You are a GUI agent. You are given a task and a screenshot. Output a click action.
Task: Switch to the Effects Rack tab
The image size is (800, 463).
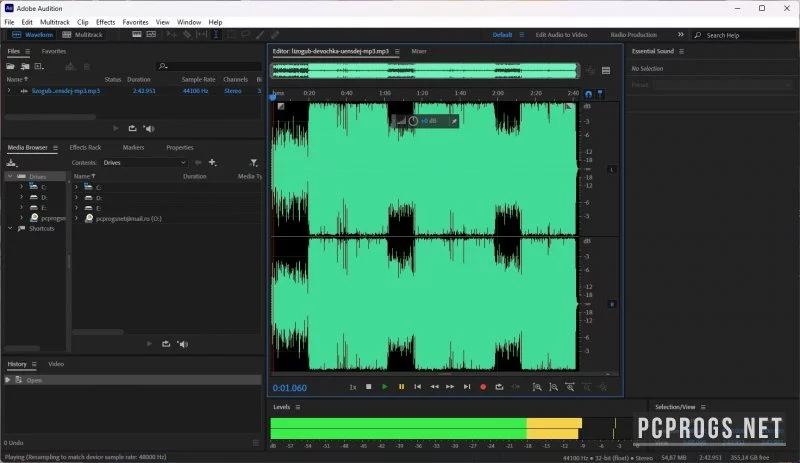click(x=85, y=148)
